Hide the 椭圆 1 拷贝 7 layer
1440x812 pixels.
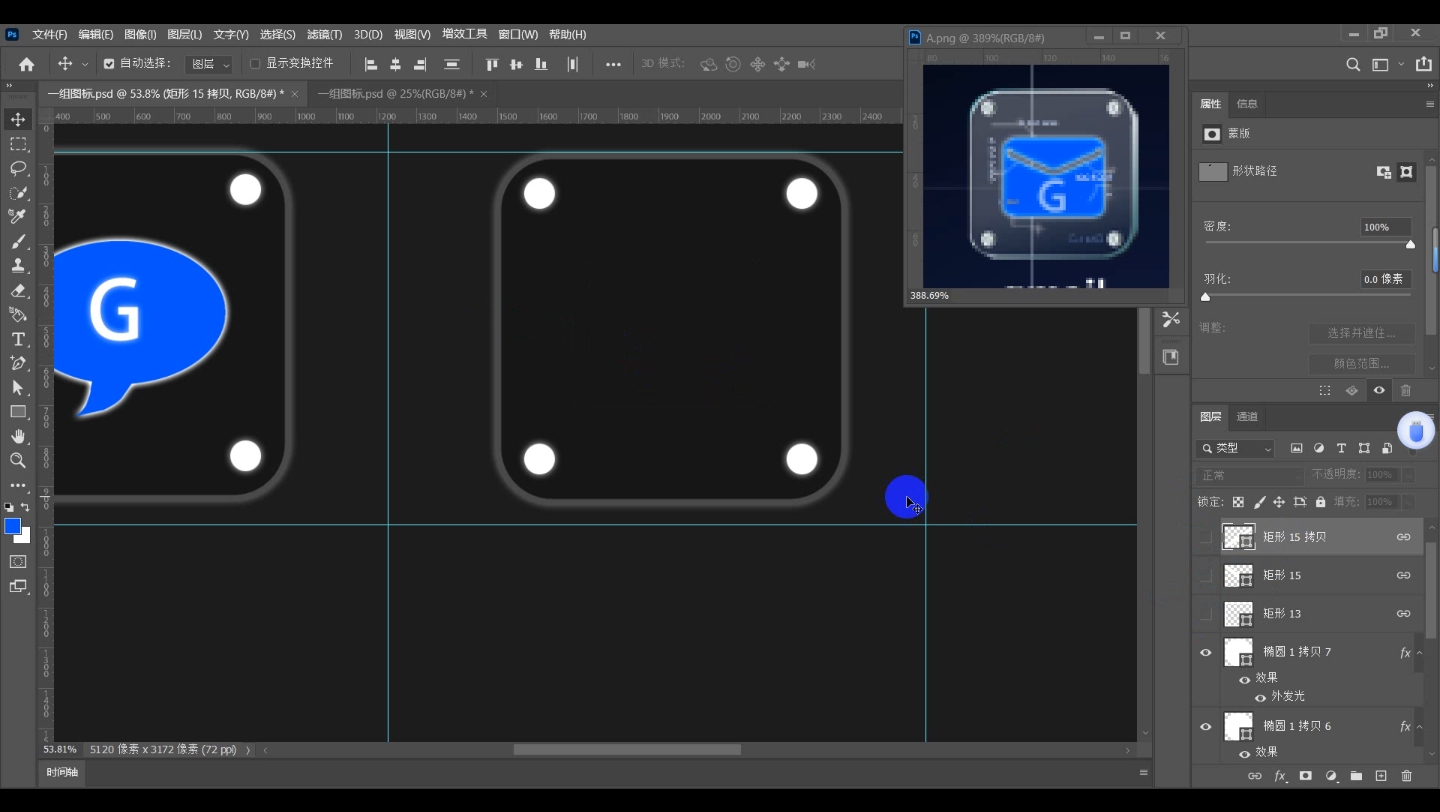coord(1206,652)
